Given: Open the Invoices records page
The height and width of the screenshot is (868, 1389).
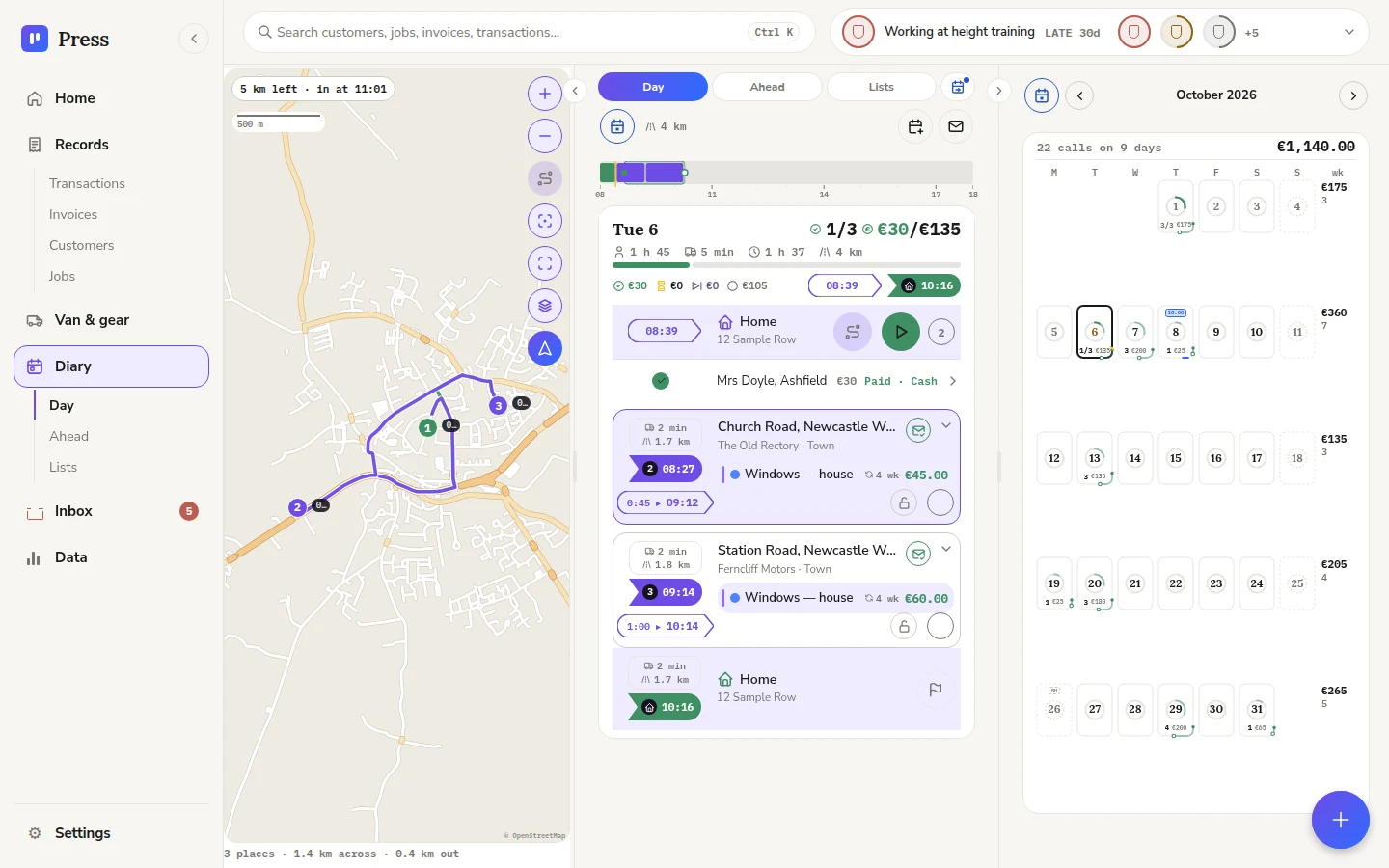Looking at the screenshot, I should (x=73, y=214).
